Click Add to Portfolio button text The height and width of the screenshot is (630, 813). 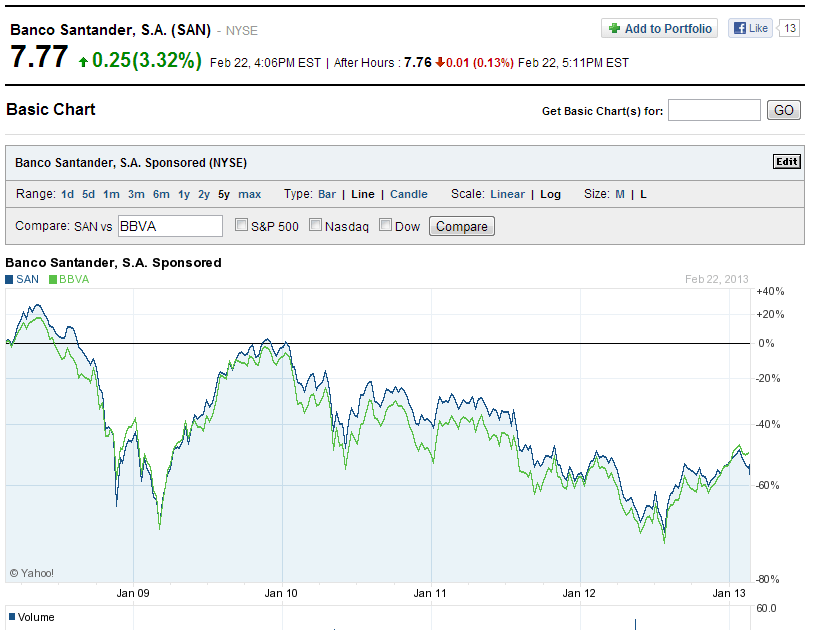tap(668, 29)
